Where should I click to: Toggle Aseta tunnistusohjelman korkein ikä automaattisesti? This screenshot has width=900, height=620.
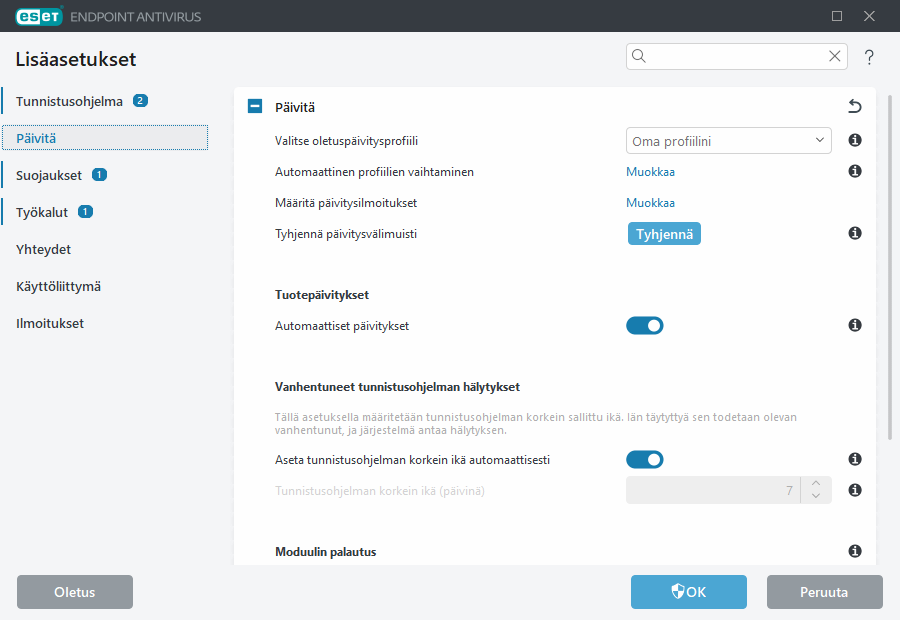click(645, 460)
